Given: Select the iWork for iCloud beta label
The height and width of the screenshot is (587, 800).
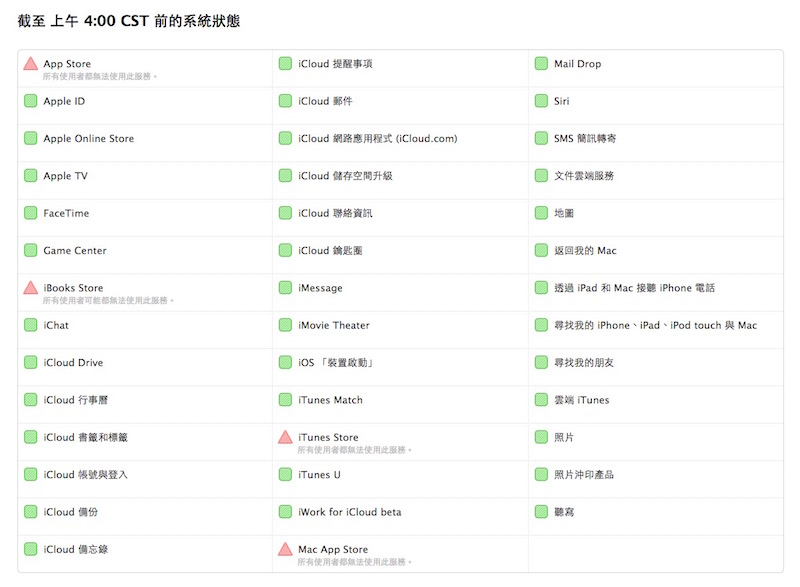Looking at the screenshot, I should (350, 512).
